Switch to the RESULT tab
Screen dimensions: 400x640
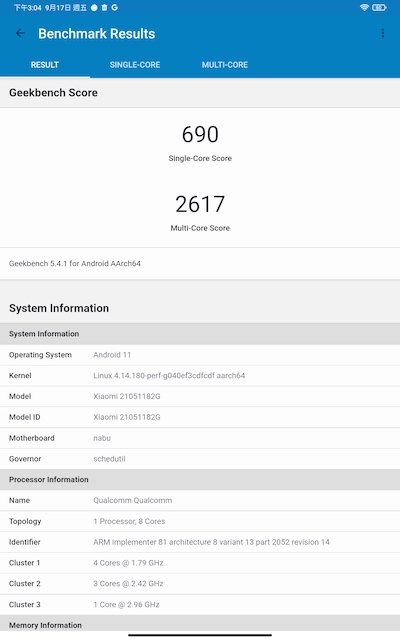tap(45, 65)
